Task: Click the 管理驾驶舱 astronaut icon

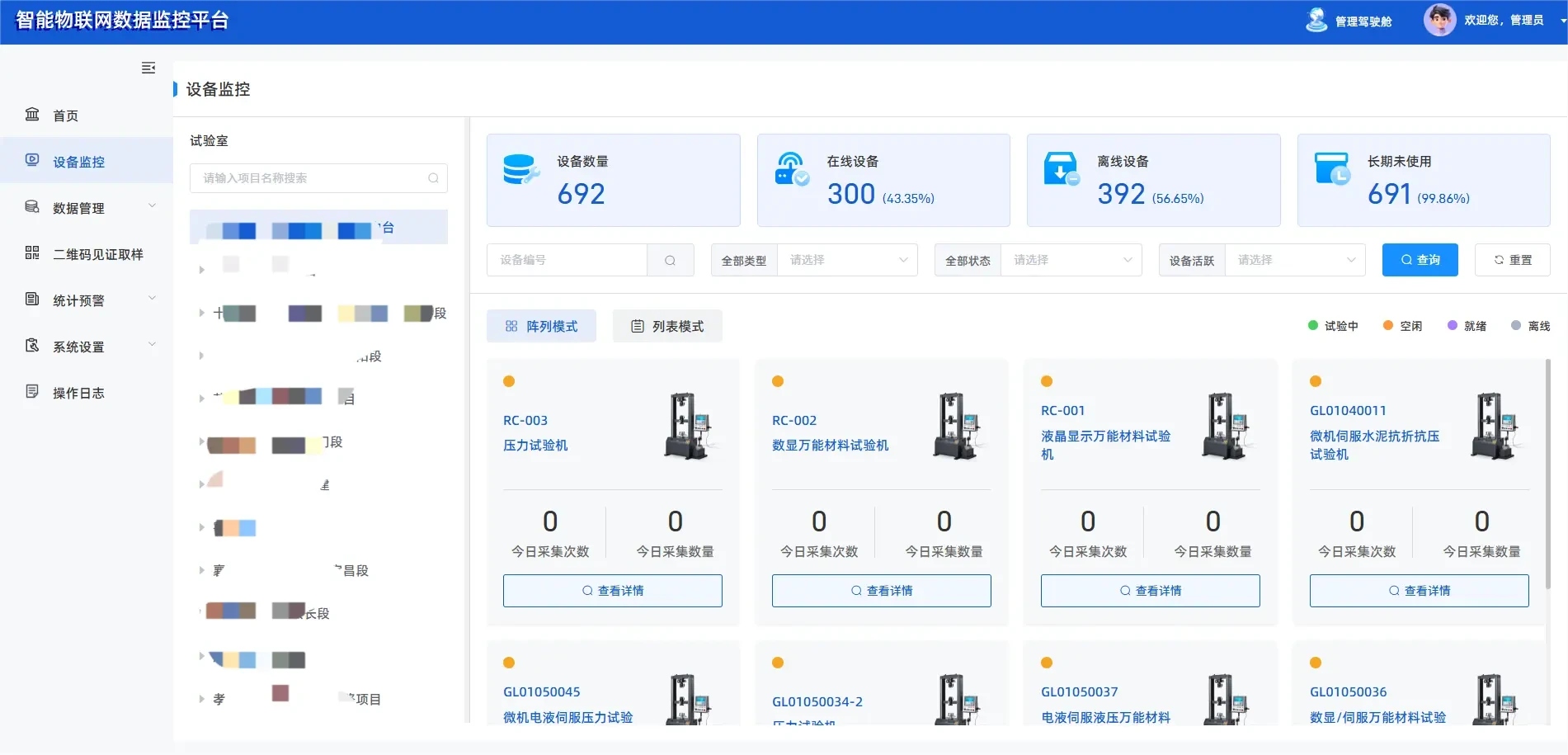Action: pos(1317,20)
